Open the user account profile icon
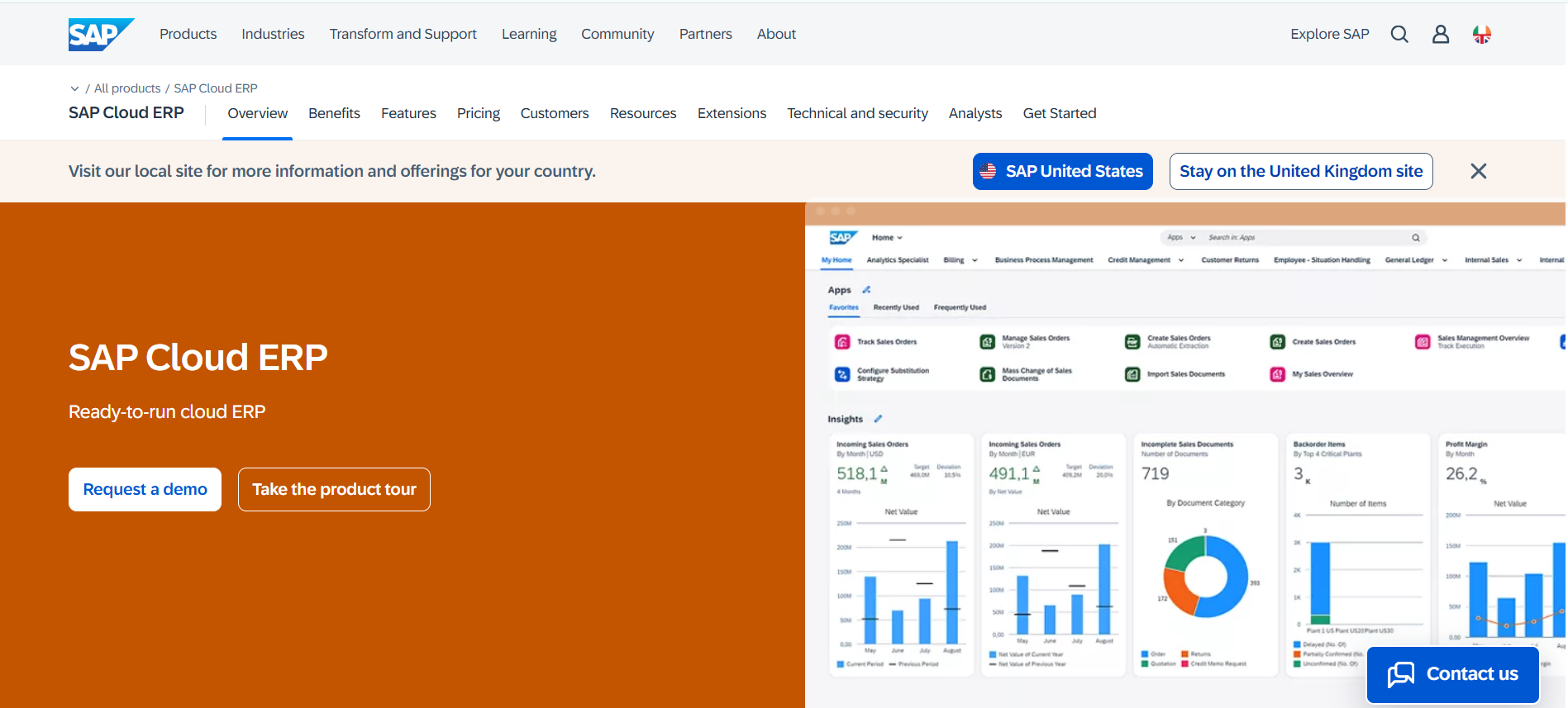 [1440, 34]
